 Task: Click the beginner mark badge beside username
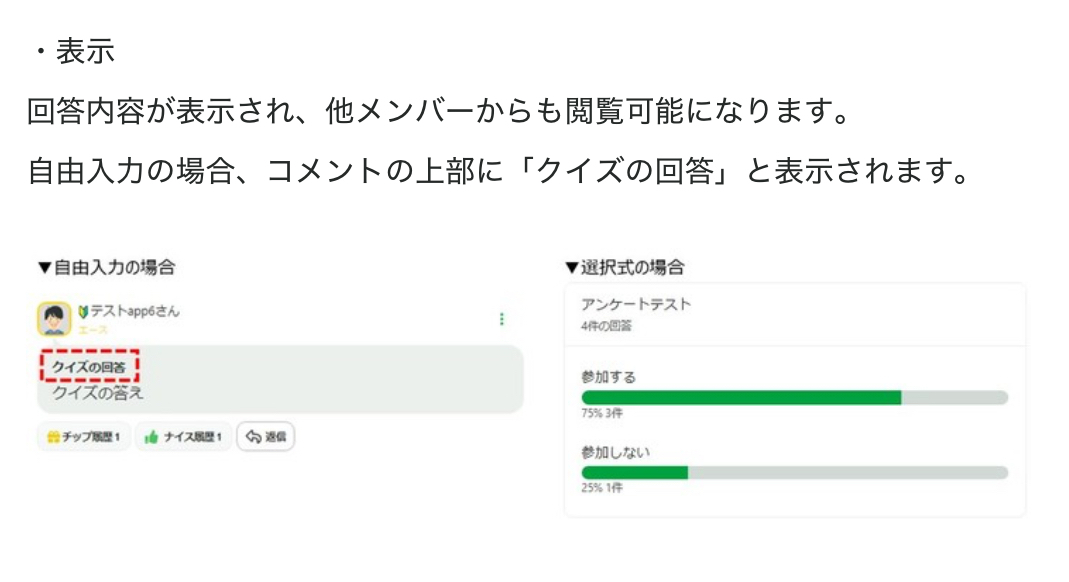(x=83, y=312)
